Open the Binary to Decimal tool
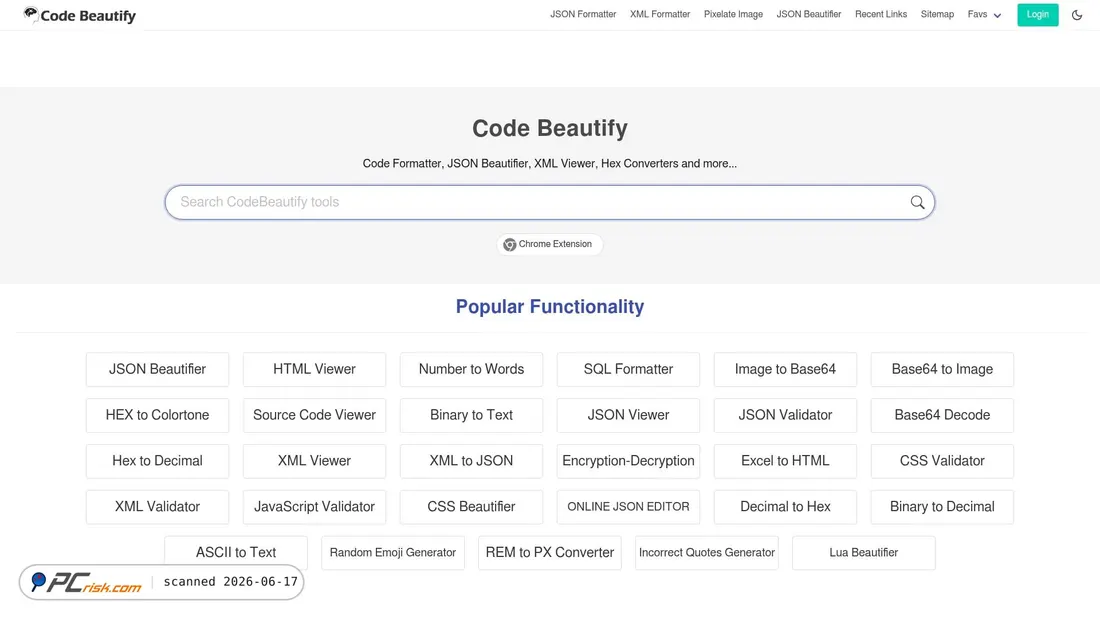Screen dimensions: 1100x619 tap(942, 507)
